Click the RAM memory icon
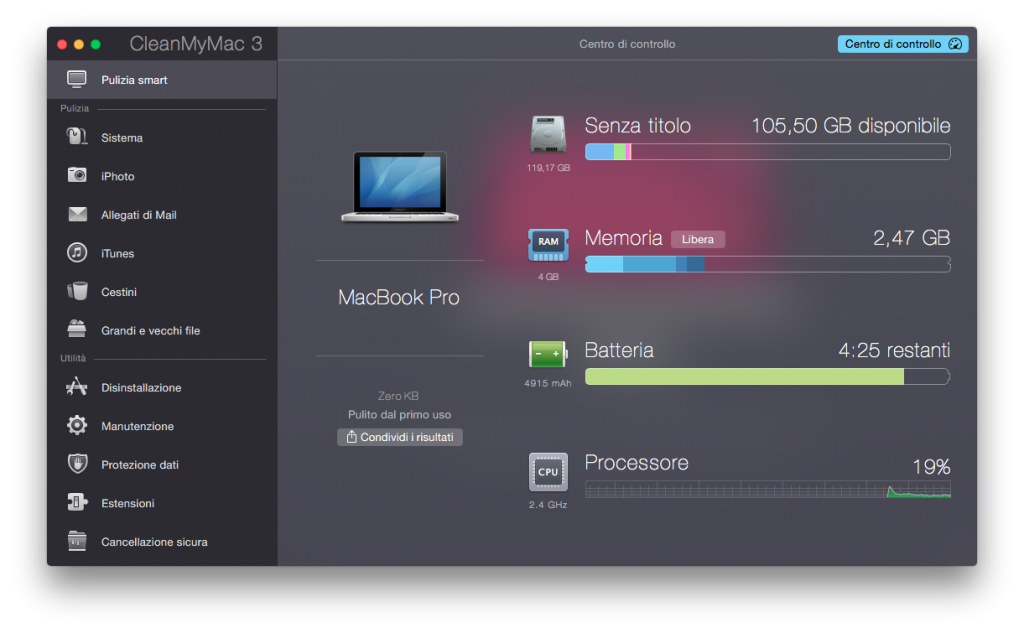The image size is (1024, 633). pos(548,246)
